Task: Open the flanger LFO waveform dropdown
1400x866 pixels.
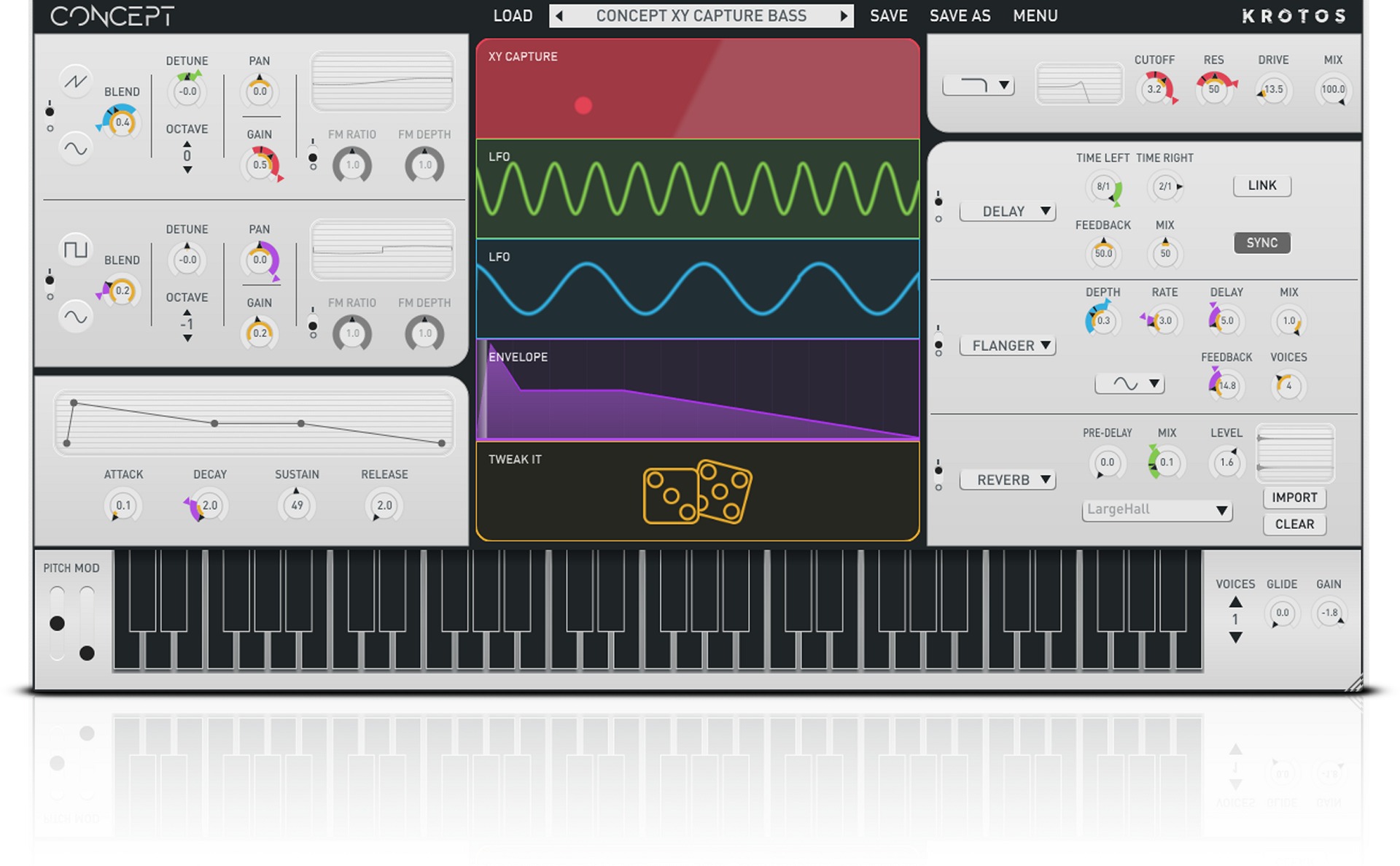Action: point(1129,384)
